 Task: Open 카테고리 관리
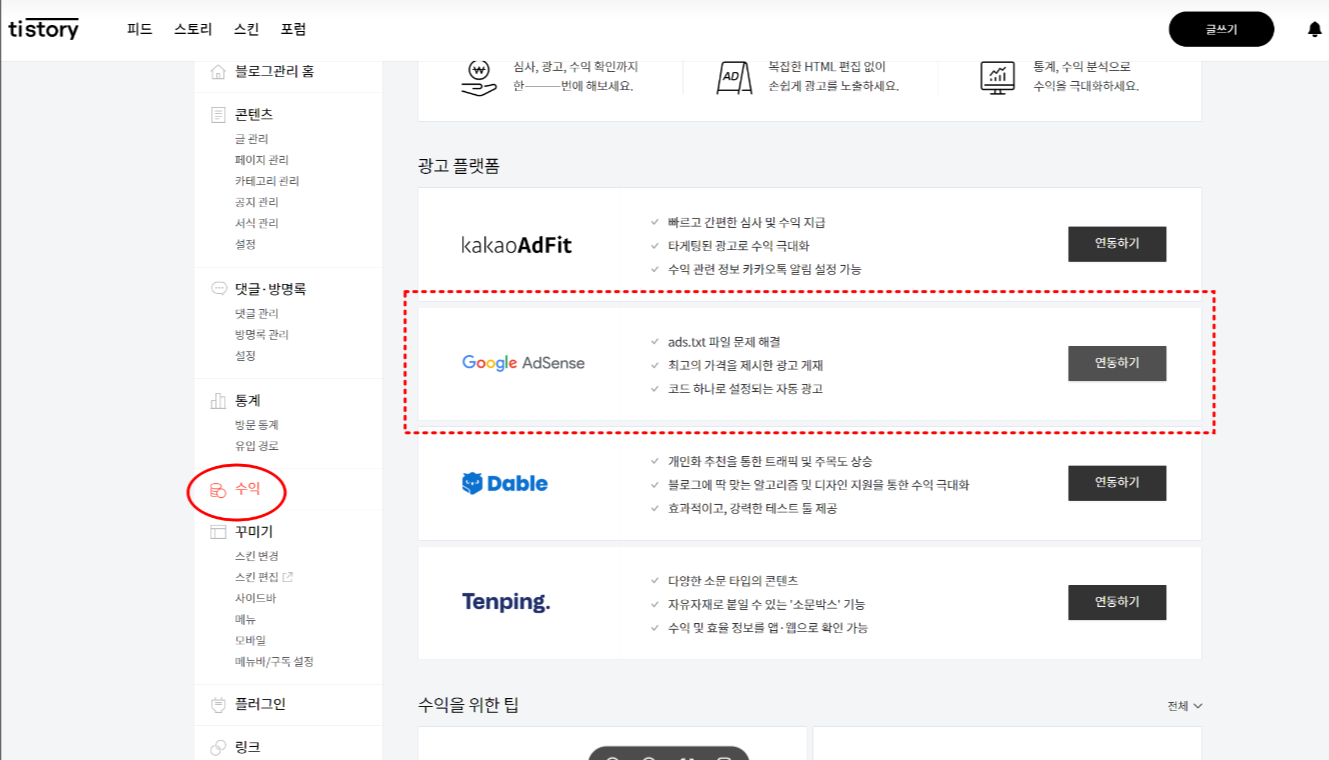tap(267, 181)
